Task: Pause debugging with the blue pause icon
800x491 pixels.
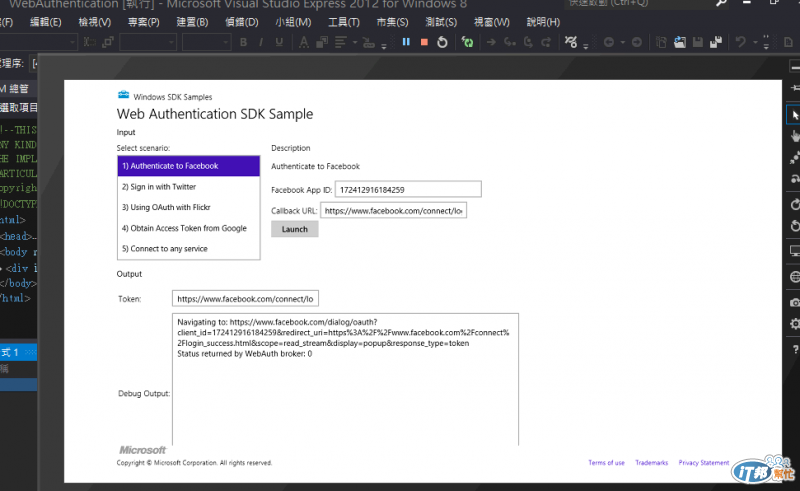Action: coord(406,42)
